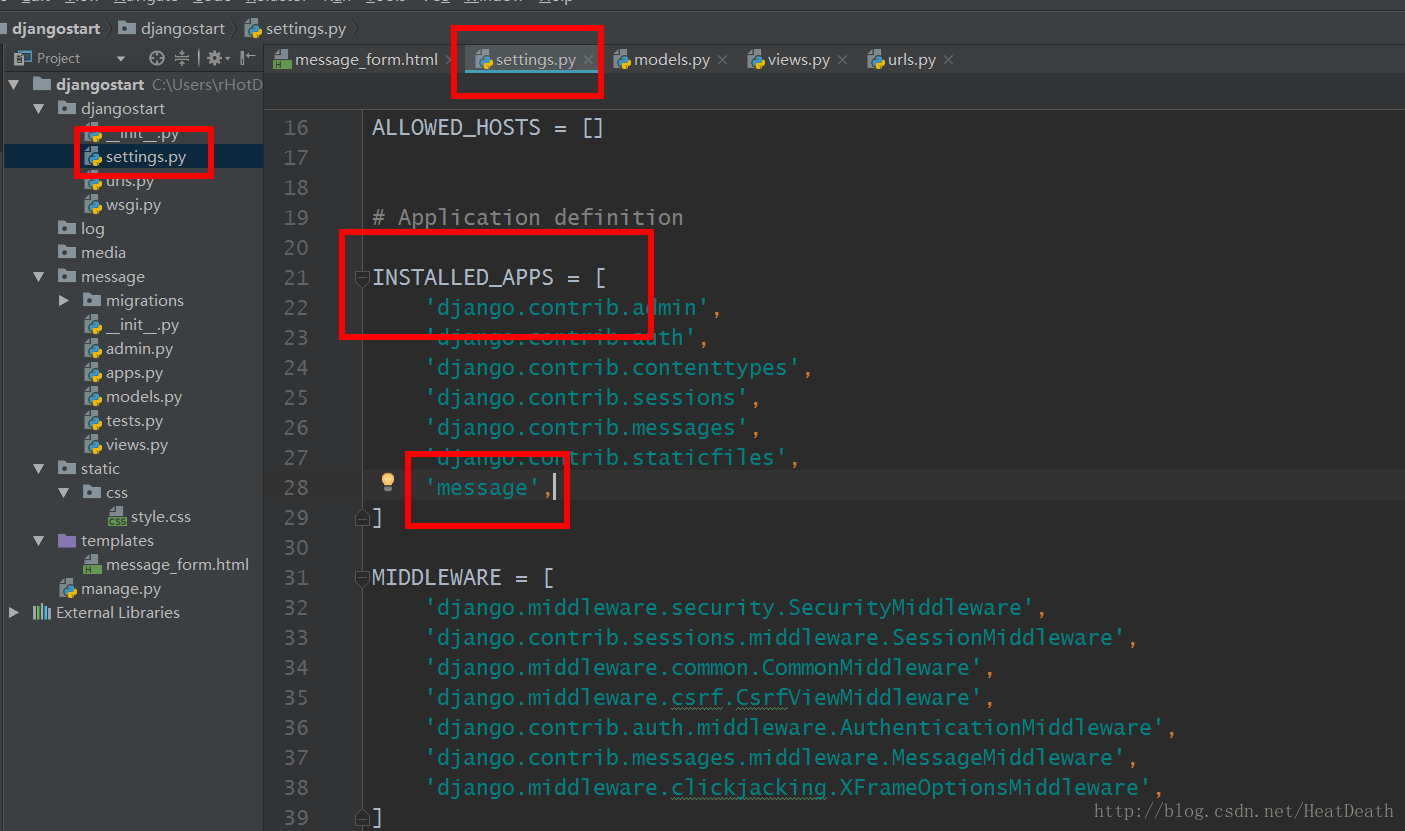
Task: Click 'django.contrib.sessions' on line 25
Action: (587, 397)
